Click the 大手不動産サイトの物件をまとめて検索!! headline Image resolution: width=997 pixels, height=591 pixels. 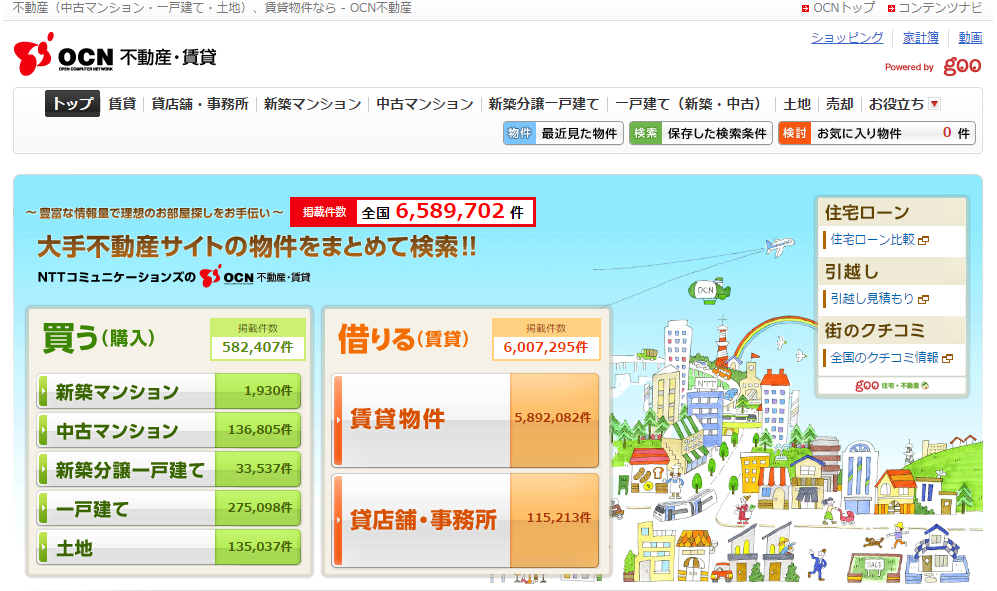coord(257,247)
